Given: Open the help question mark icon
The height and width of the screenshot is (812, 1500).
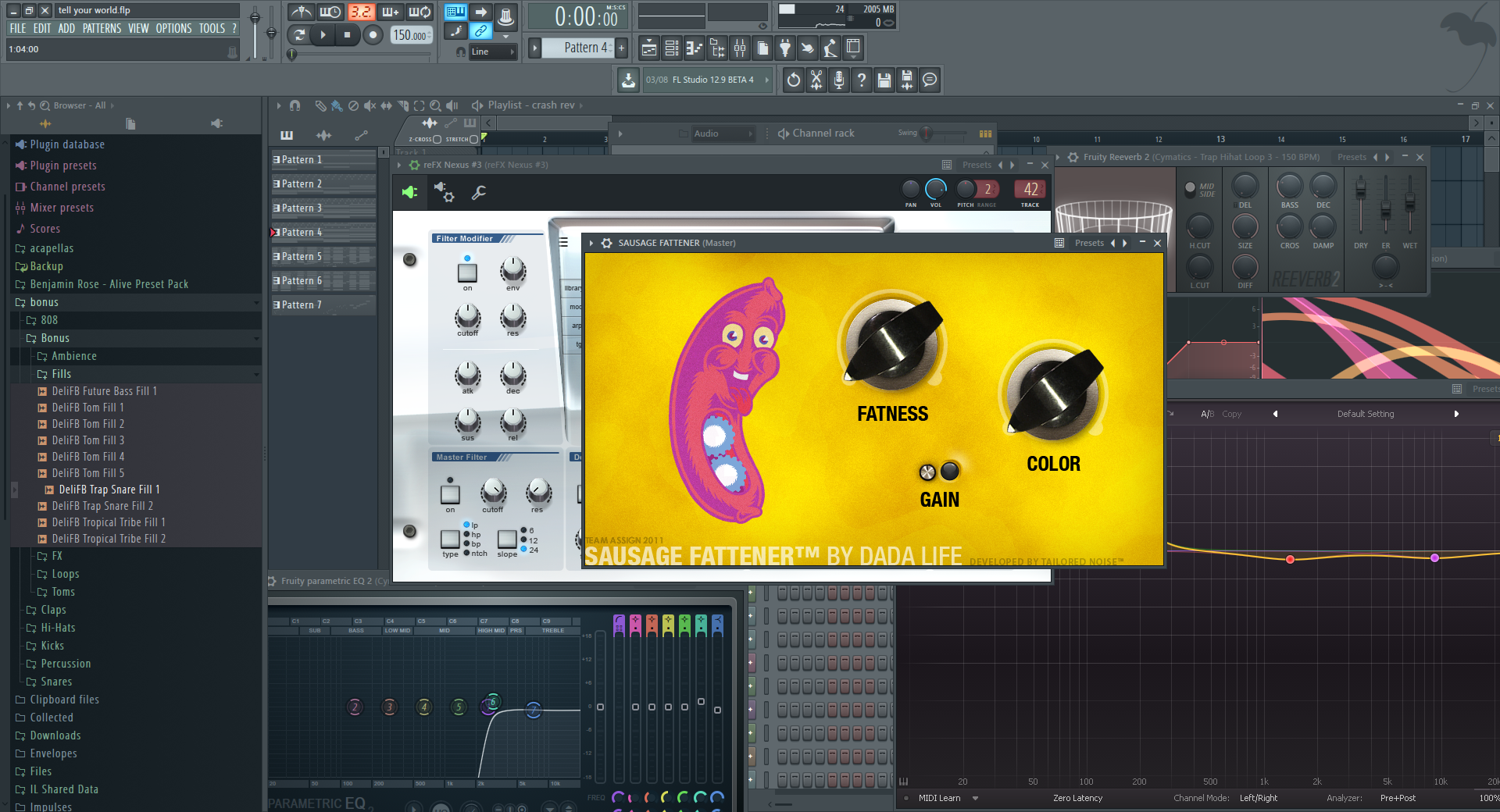Looking at the screenshot, I should click(862, 80).
